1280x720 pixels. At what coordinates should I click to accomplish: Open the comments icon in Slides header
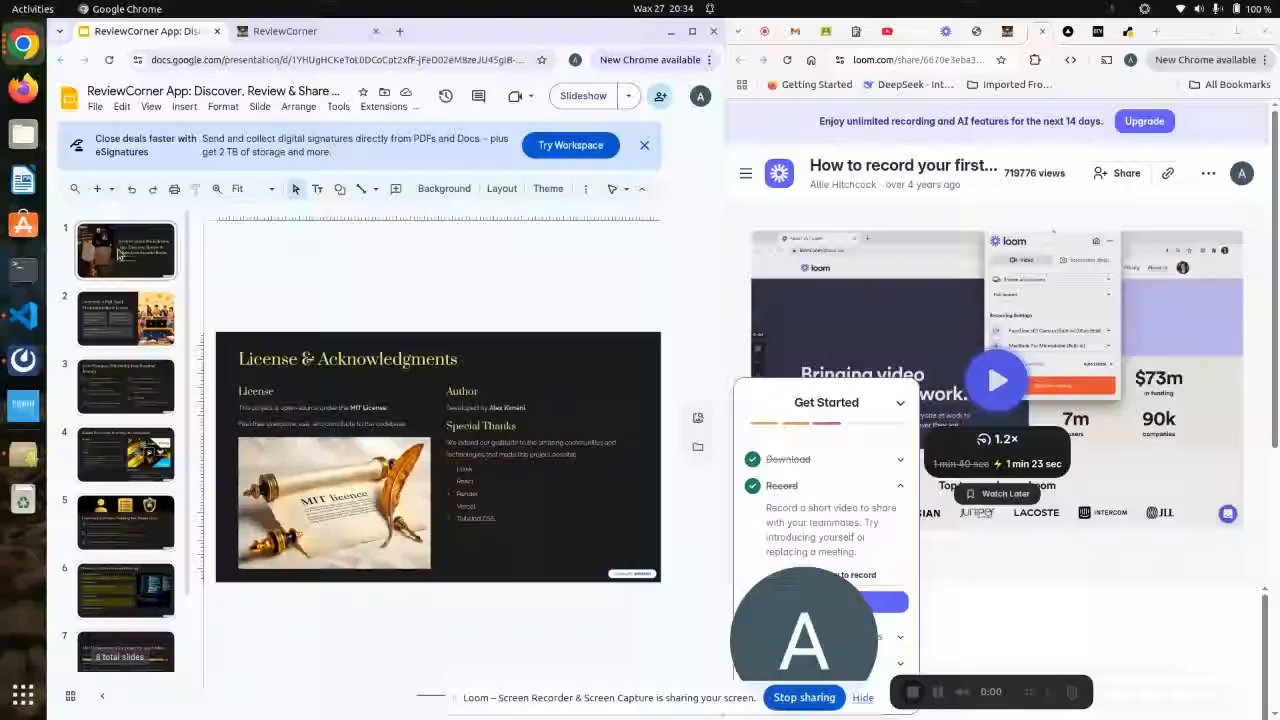478,96
